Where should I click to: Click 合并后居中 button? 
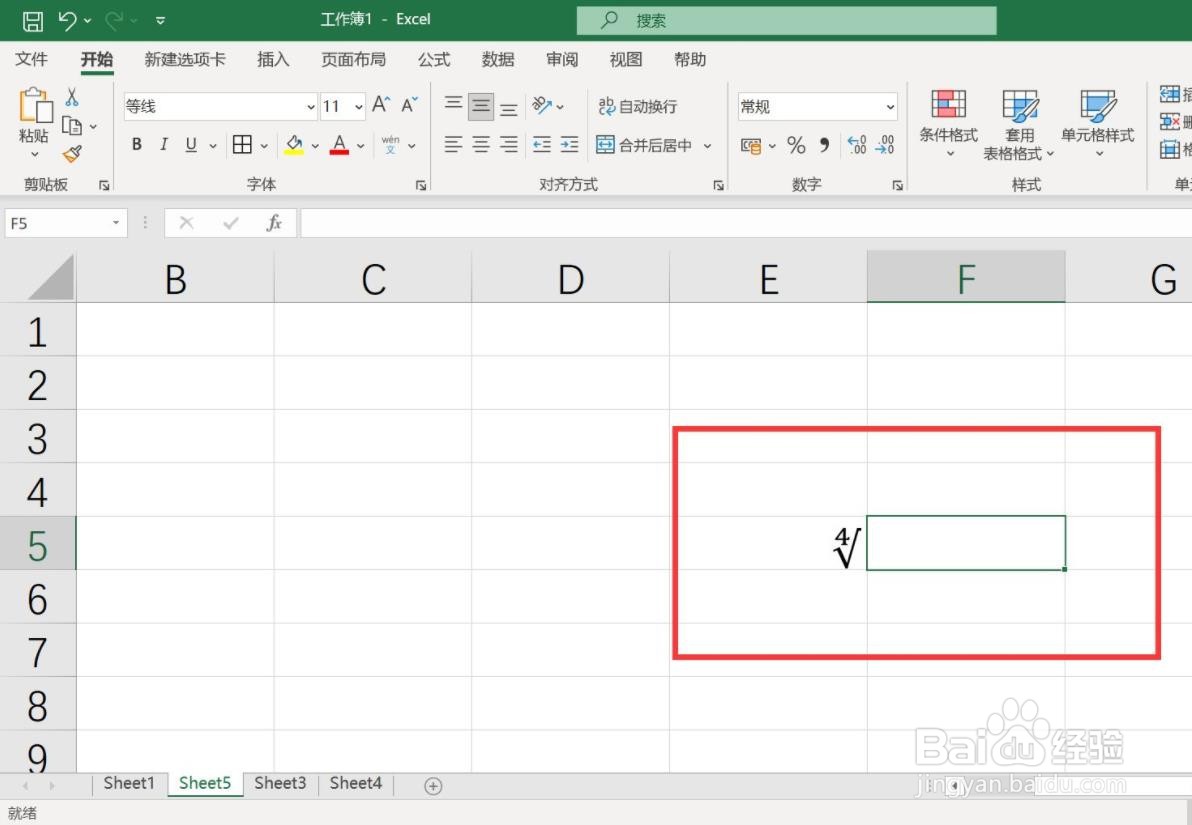pos(644,144)
